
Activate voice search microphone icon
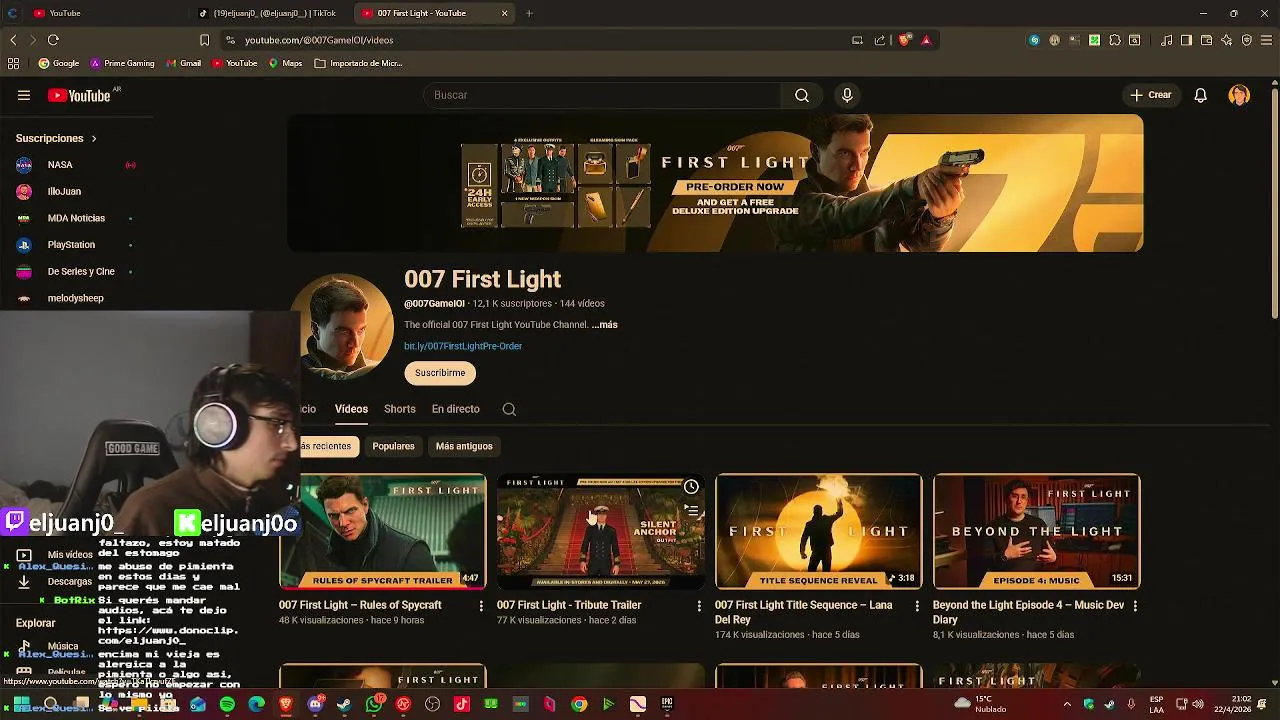(847, 95)
